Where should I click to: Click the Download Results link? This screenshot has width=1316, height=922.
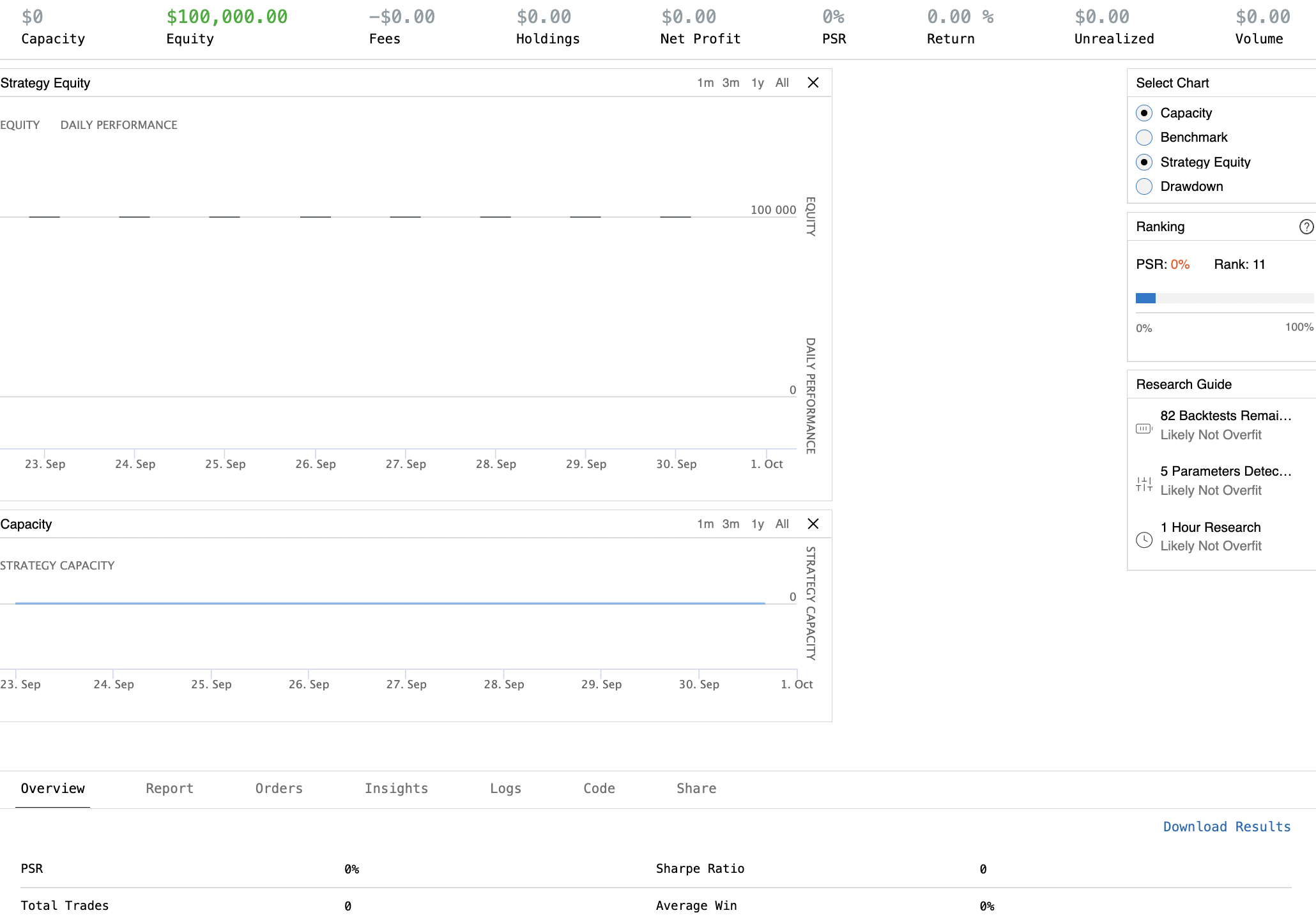(1227, 827)
